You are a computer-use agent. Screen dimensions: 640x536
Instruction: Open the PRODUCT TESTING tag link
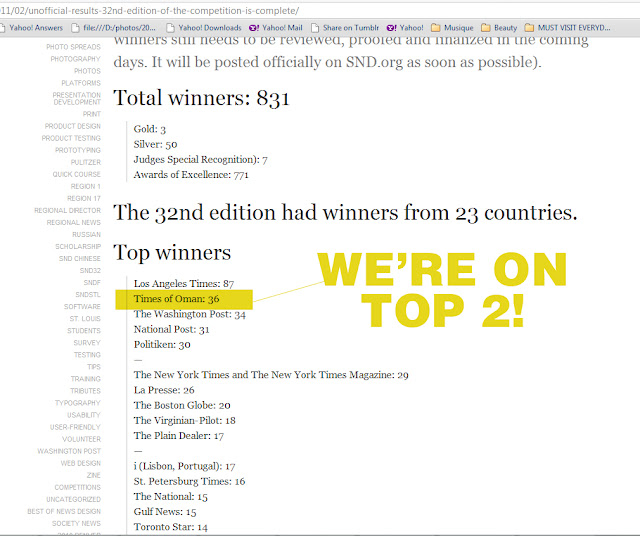(x=71, y=138)
